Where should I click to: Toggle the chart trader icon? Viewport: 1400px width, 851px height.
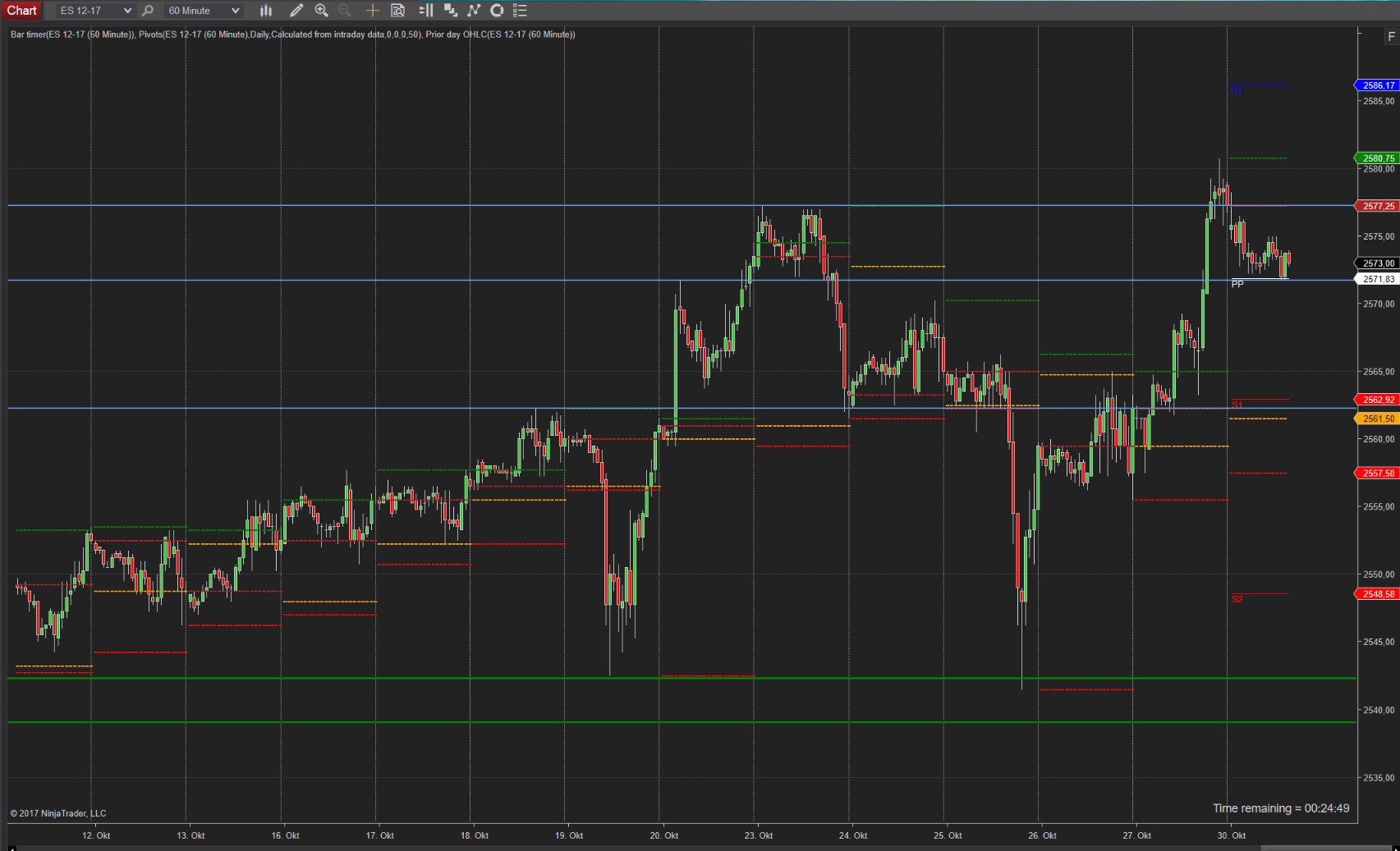[x=425, y=11]
